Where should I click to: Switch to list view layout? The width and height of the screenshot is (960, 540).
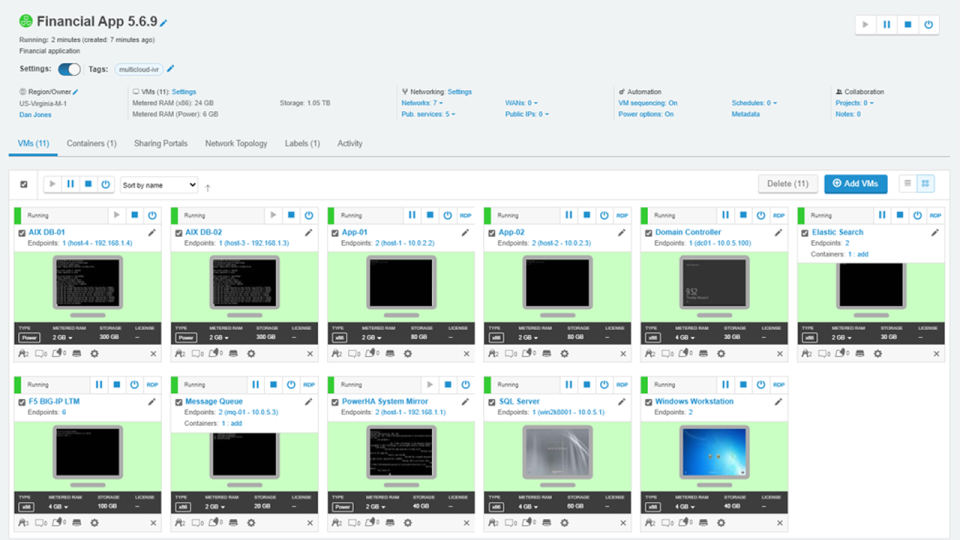coord(908,184)
